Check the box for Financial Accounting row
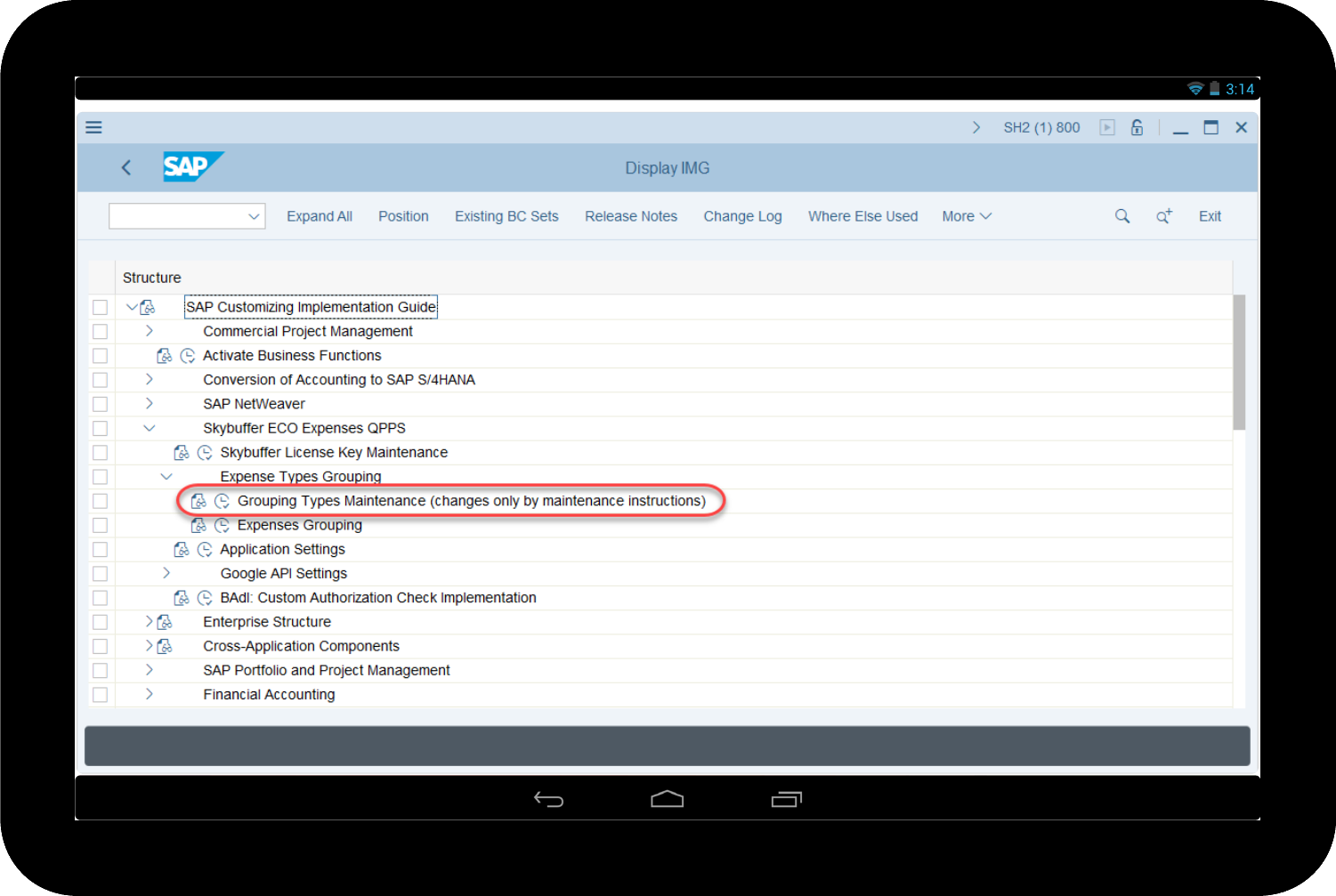This screenshot has height=896, width=1336. pyautogui.click(x=101, y=694)
